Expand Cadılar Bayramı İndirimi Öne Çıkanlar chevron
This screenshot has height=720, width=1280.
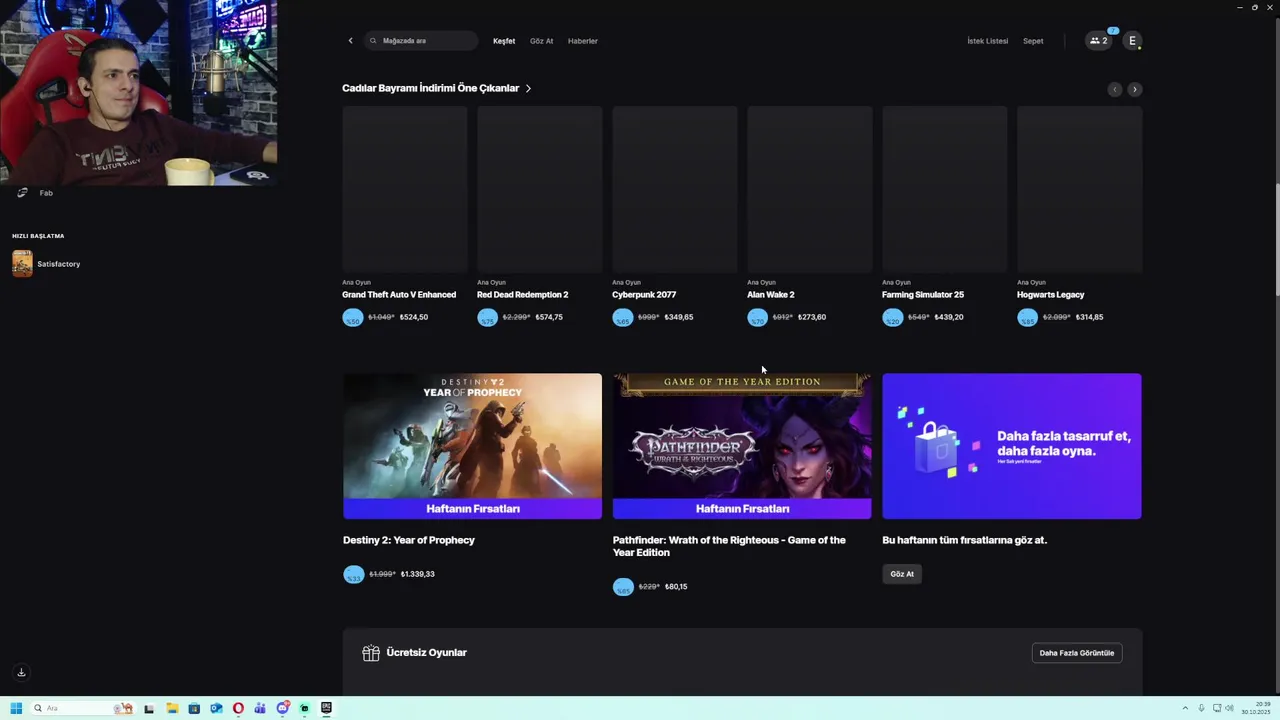point(528,89)
